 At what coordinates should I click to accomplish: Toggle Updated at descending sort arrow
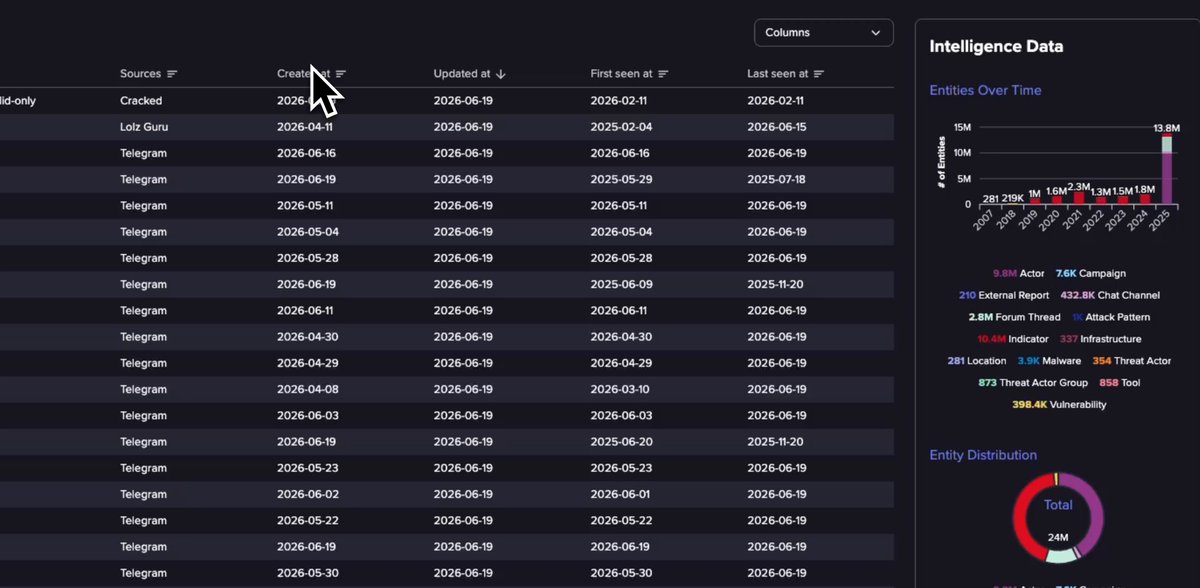(500, 74)
